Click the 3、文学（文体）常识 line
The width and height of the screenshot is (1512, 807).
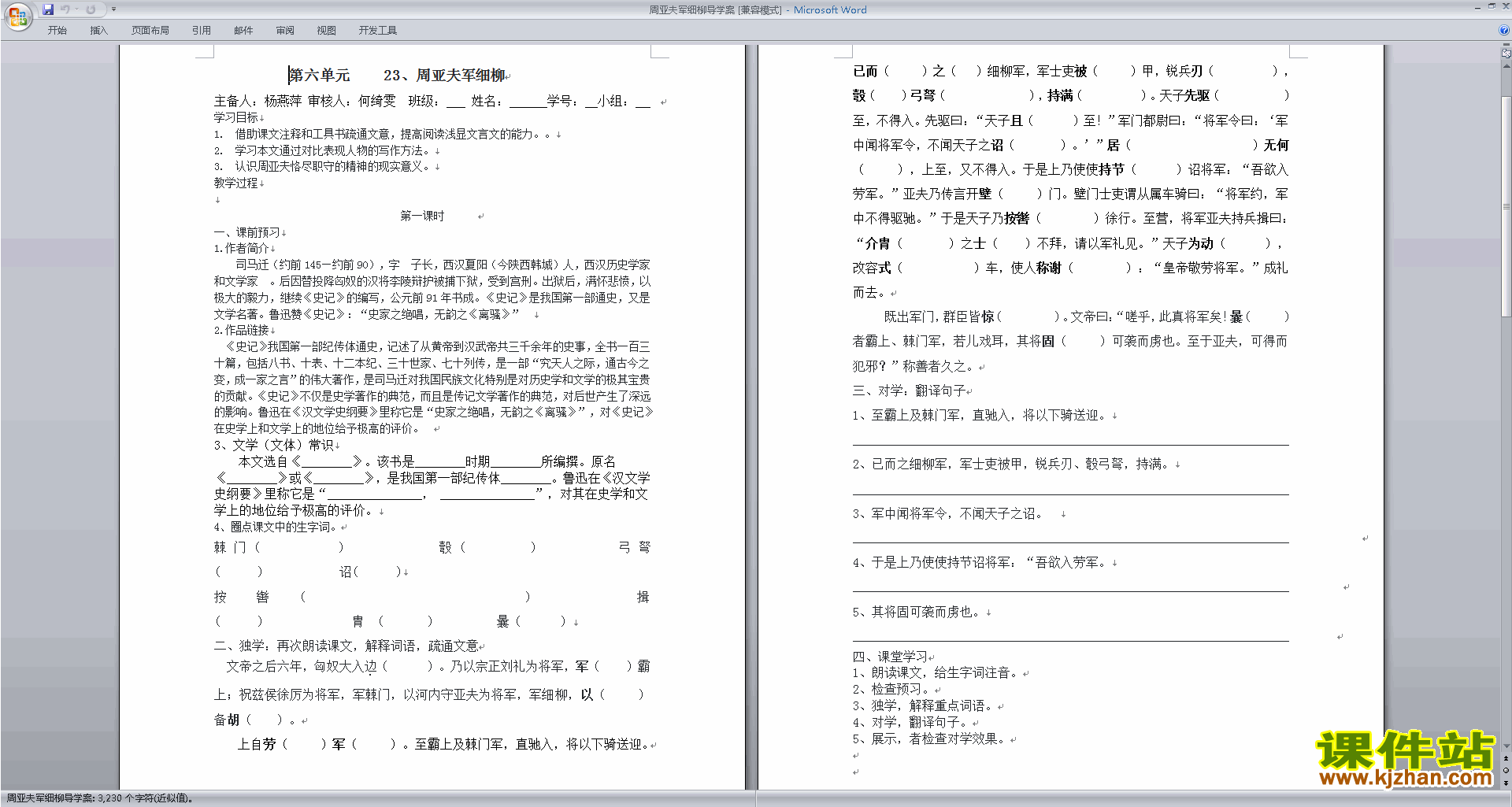[274, 446]
